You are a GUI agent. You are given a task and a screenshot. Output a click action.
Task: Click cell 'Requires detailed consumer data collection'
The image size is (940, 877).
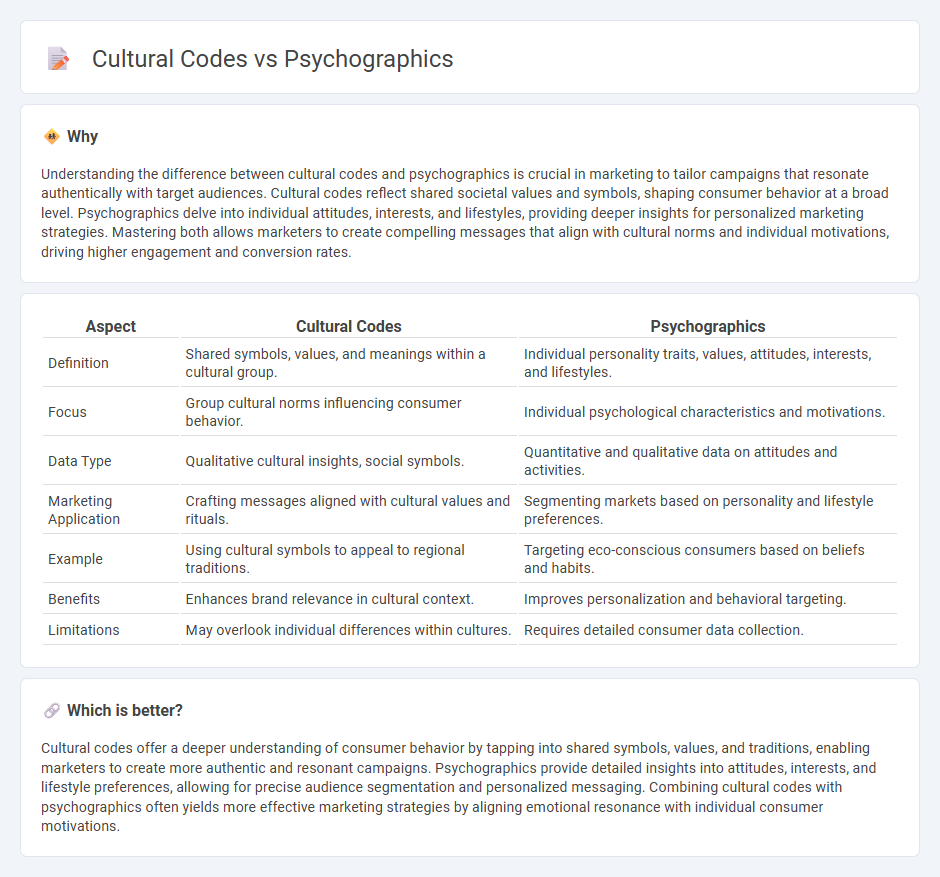[707, 630]
